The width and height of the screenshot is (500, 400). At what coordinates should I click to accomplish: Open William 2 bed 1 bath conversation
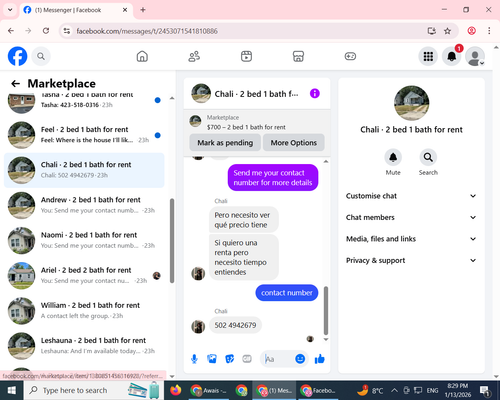point(84,311)
